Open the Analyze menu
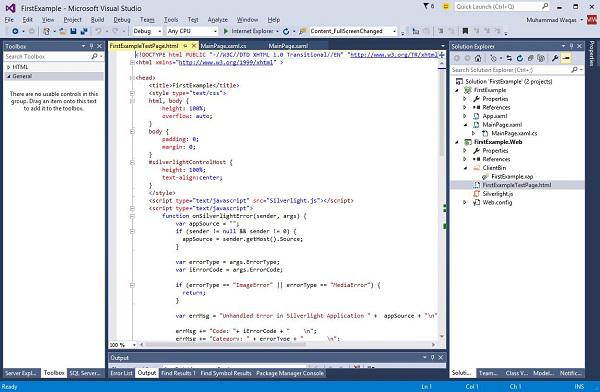 pos(217,20)
